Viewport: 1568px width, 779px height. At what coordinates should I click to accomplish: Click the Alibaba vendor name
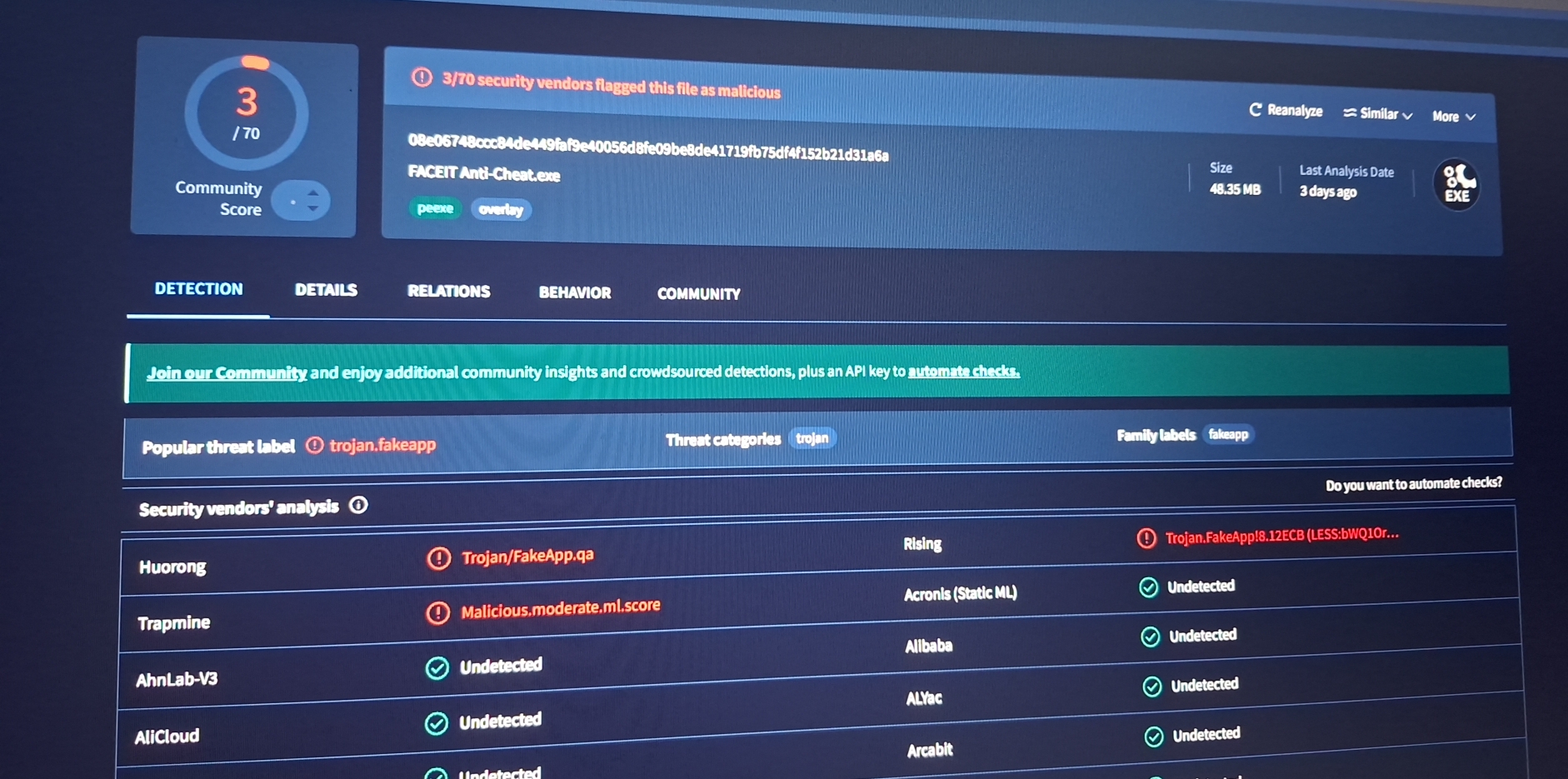[x=929, y=647]
